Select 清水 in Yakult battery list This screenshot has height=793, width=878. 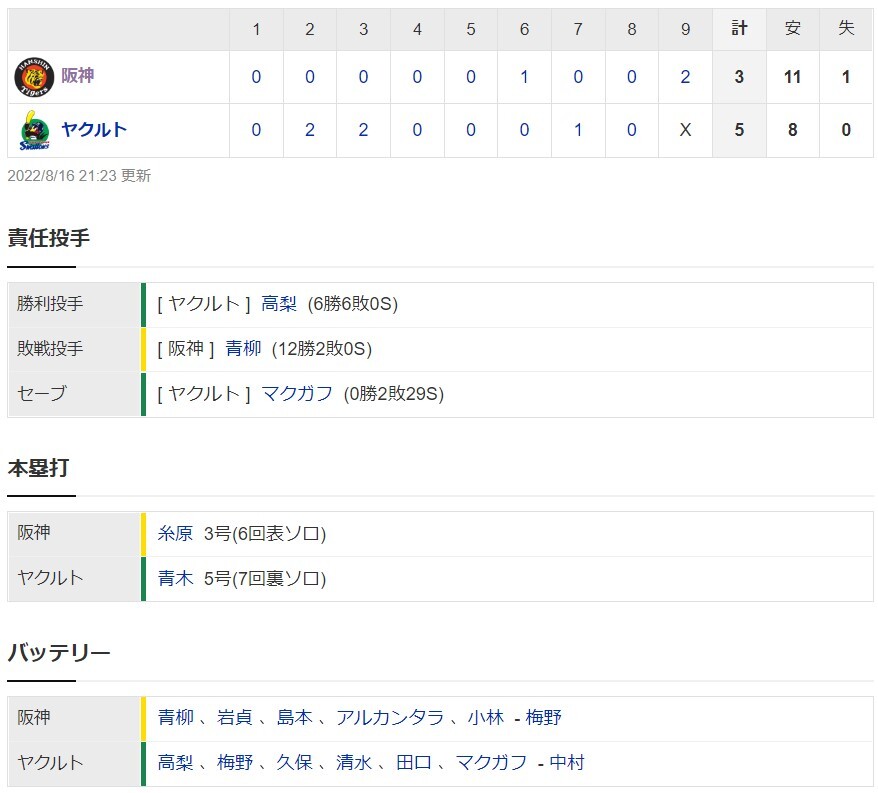click(x=354, y=762)
